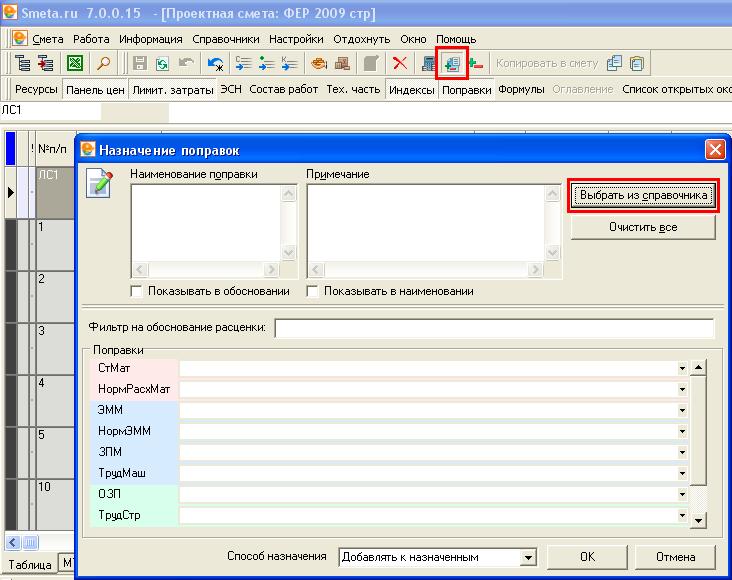Image resolution: width=732 pixels, height=580 pixels.
Task: Click the 'Фильтр на обоснование расценки' field
Action: [494, 329]
